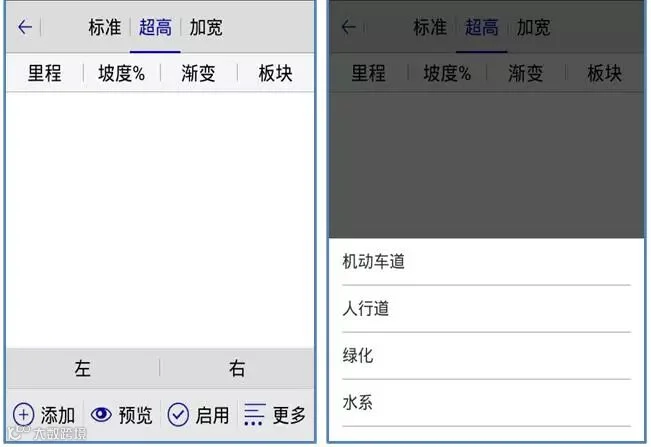Choose 绿化 from the list
651x447 pixels.
click(x=487, y=356)
